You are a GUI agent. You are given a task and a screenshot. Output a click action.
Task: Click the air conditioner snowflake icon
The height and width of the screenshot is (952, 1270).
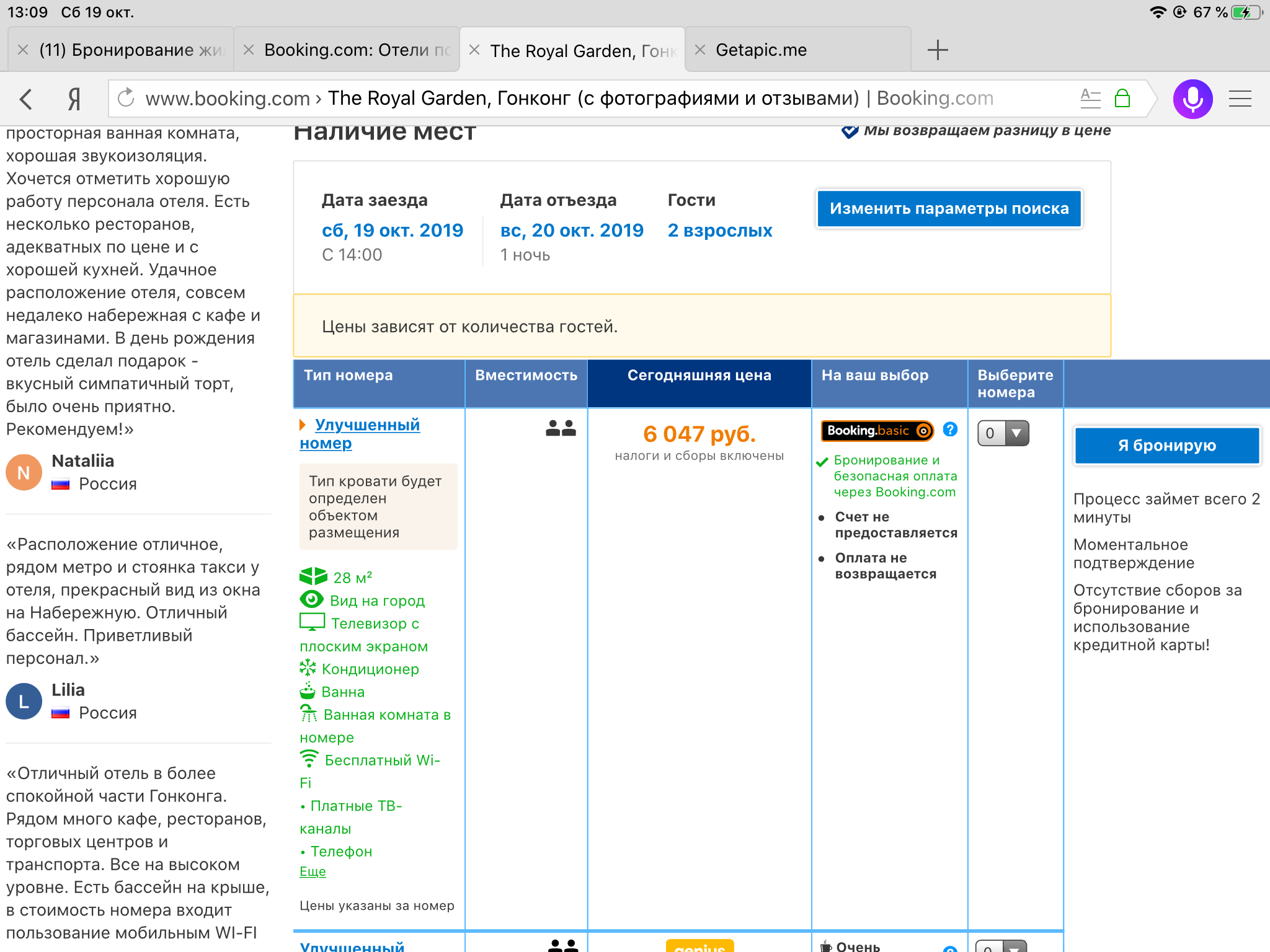click(308, 668)
